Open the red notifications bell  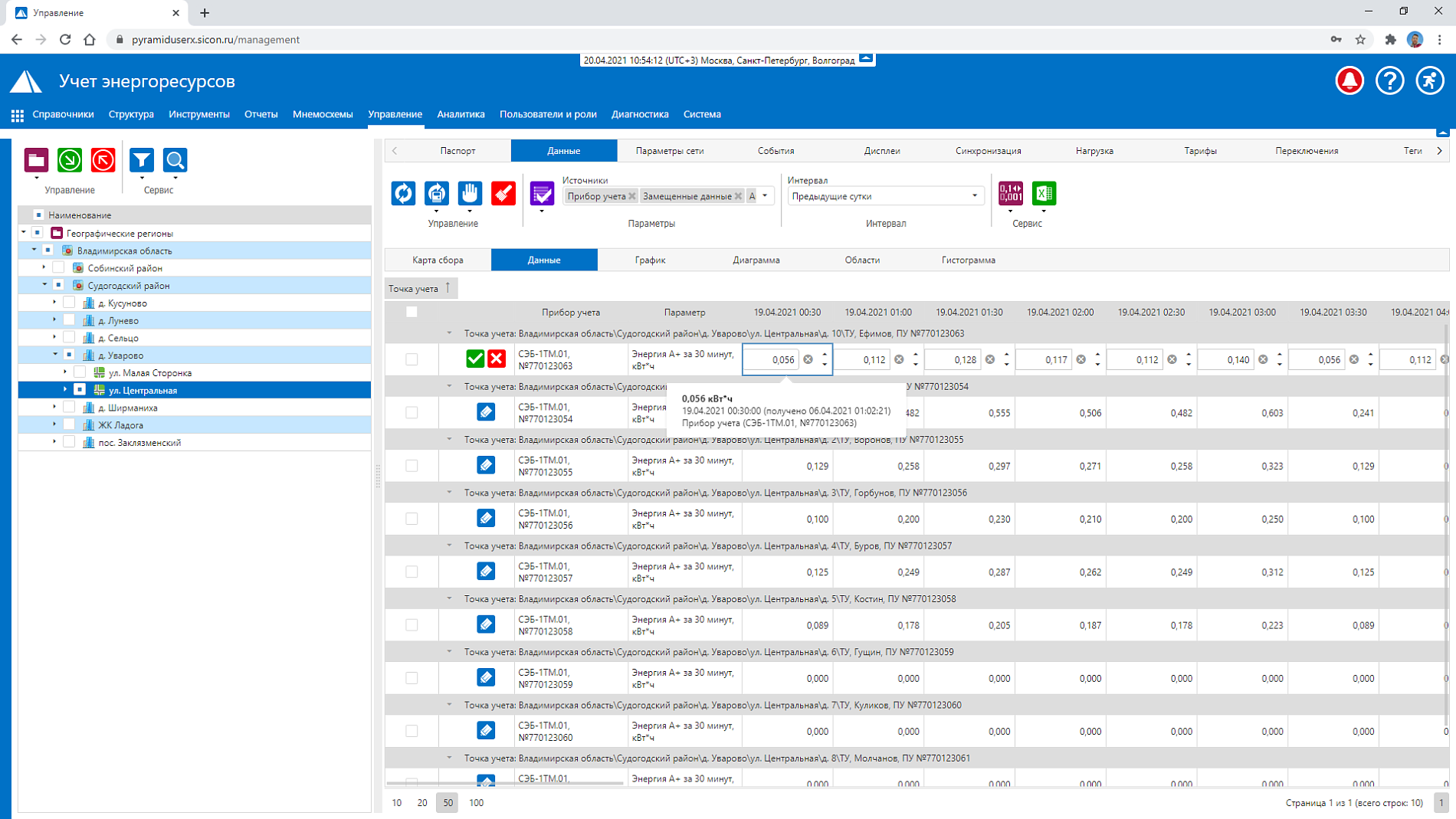[1349, 80]
